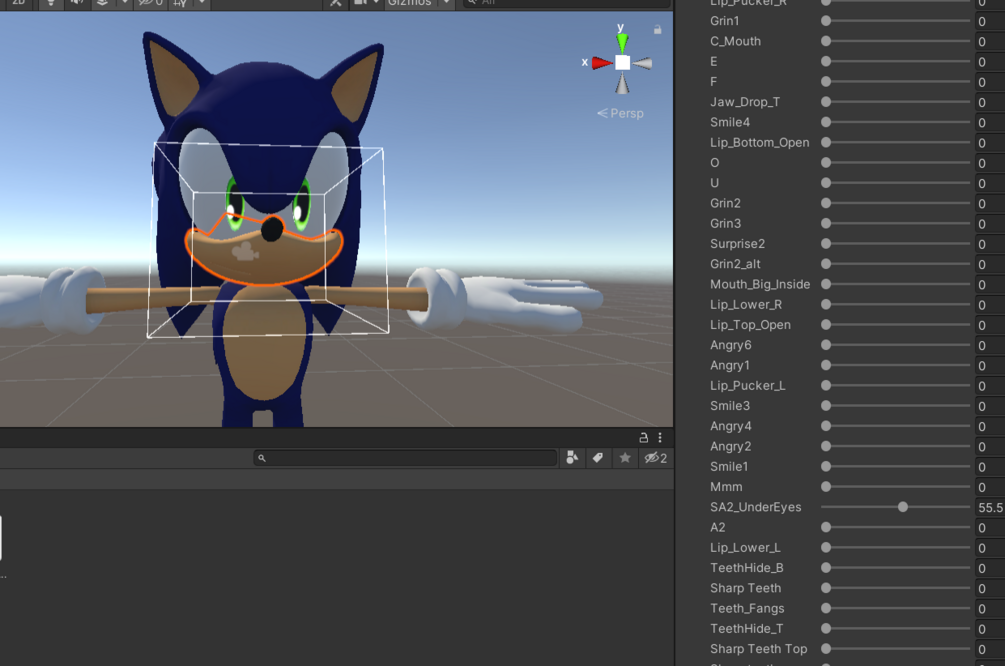Viewport: 1005px width, 666px height.
Task: Click the 'Angry1' label
Action: coord(729,365)
